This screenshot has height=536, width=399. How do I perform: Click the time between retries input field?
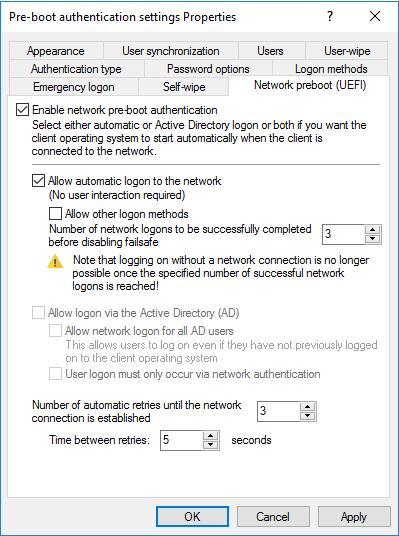point(182,440)
